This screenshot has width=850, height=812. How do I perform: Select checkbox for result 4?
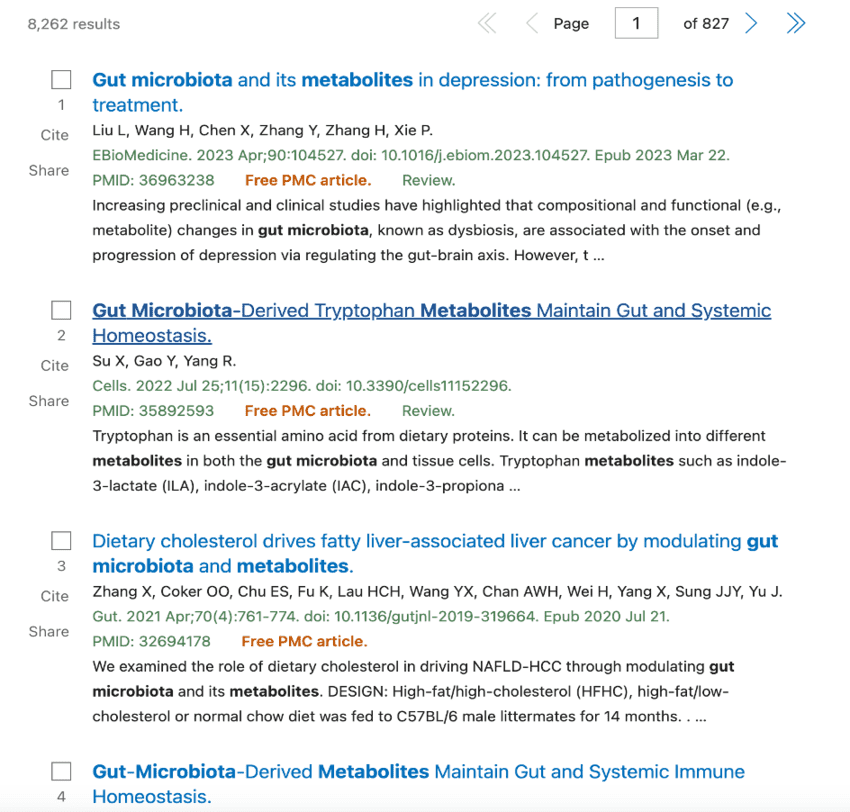[61, 771]
